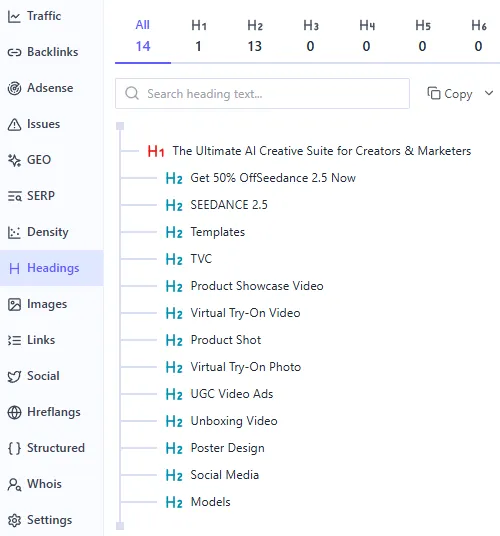
Task: Click the Links list icon
Action: point(14,340)
